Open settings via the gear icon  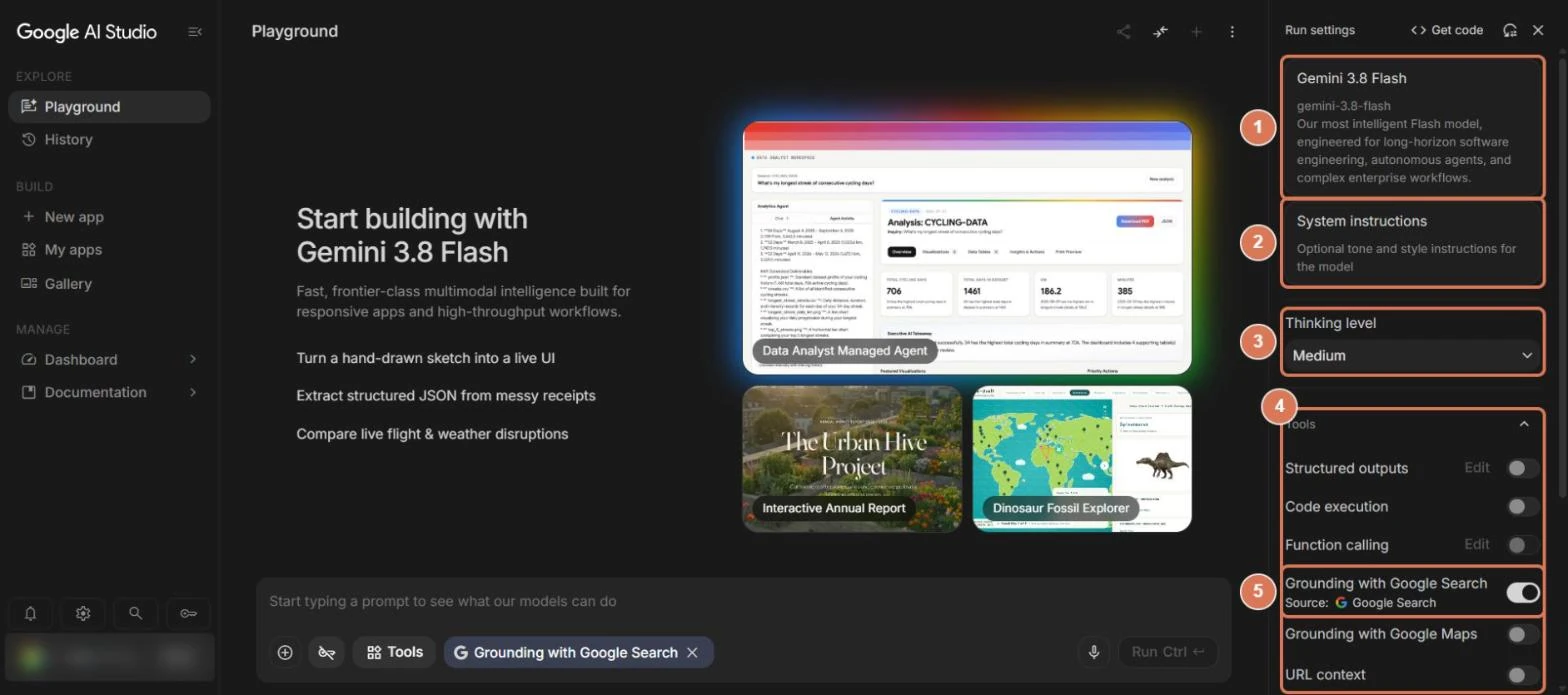click(83, 613)
